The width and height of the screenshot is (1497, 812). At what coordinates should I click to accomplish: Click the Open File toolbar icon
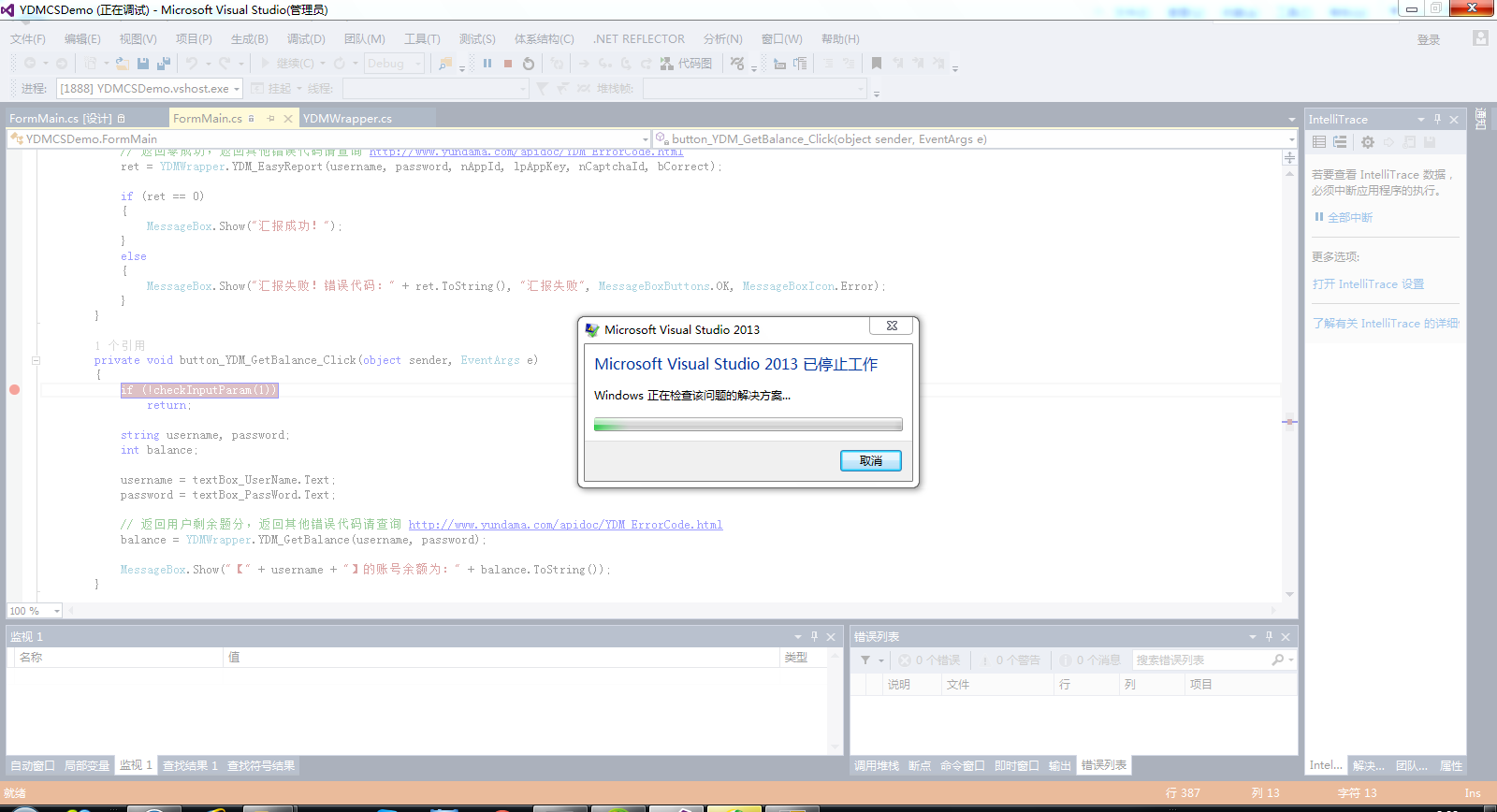coord(123,64)
